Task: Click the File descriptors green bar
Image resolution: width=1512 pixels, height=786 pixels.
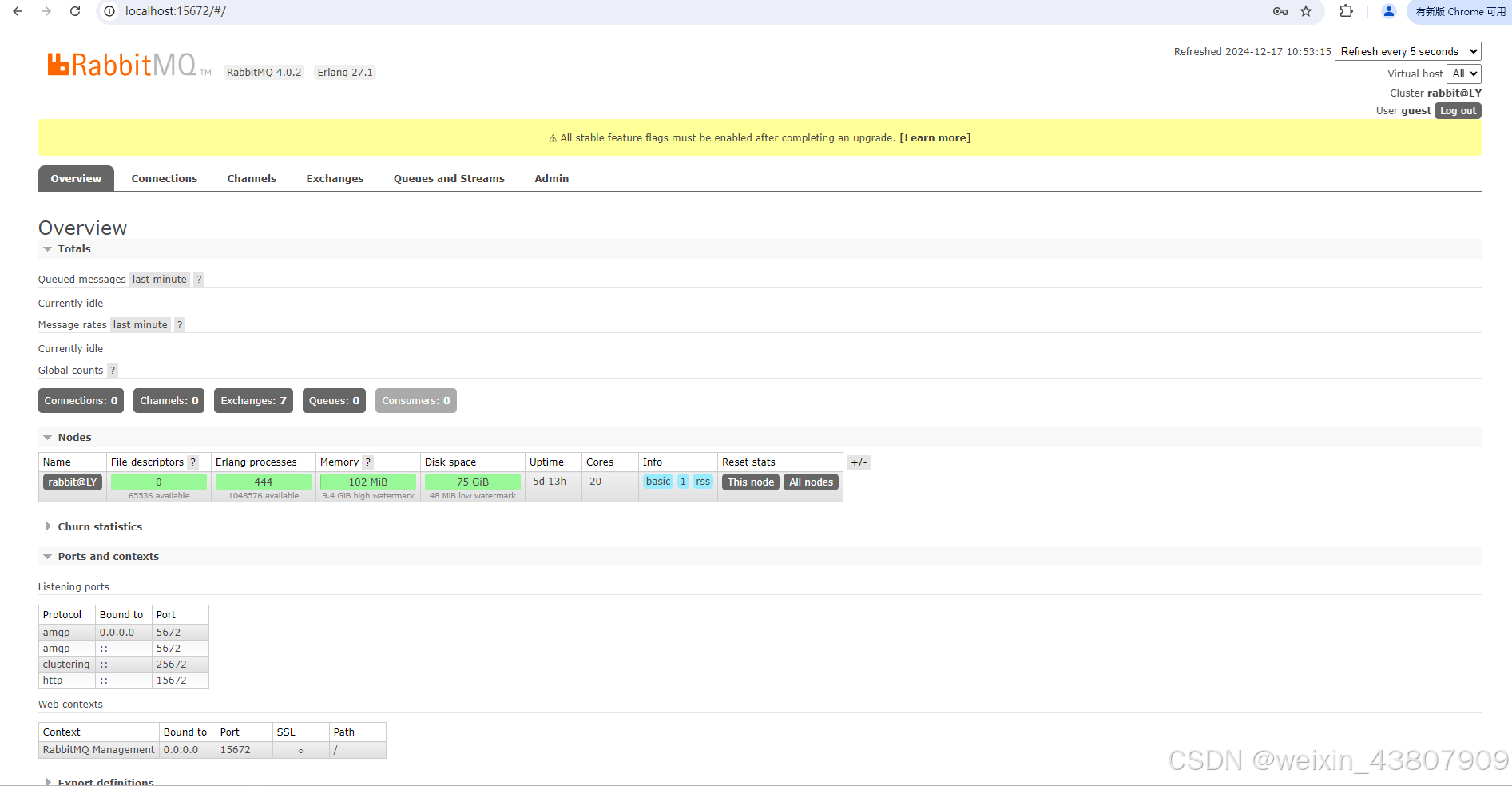Action: coord(159,482)
